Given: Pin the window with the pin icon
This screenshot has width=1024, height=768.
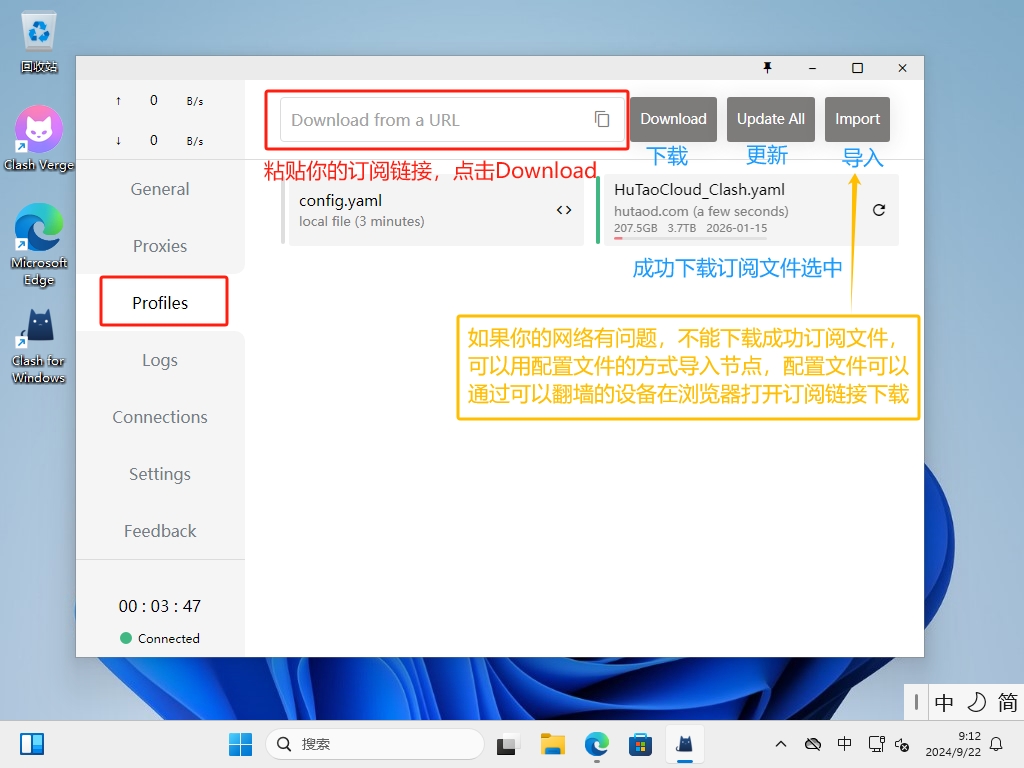Looking at the screenshot, I should coord(768,68).
